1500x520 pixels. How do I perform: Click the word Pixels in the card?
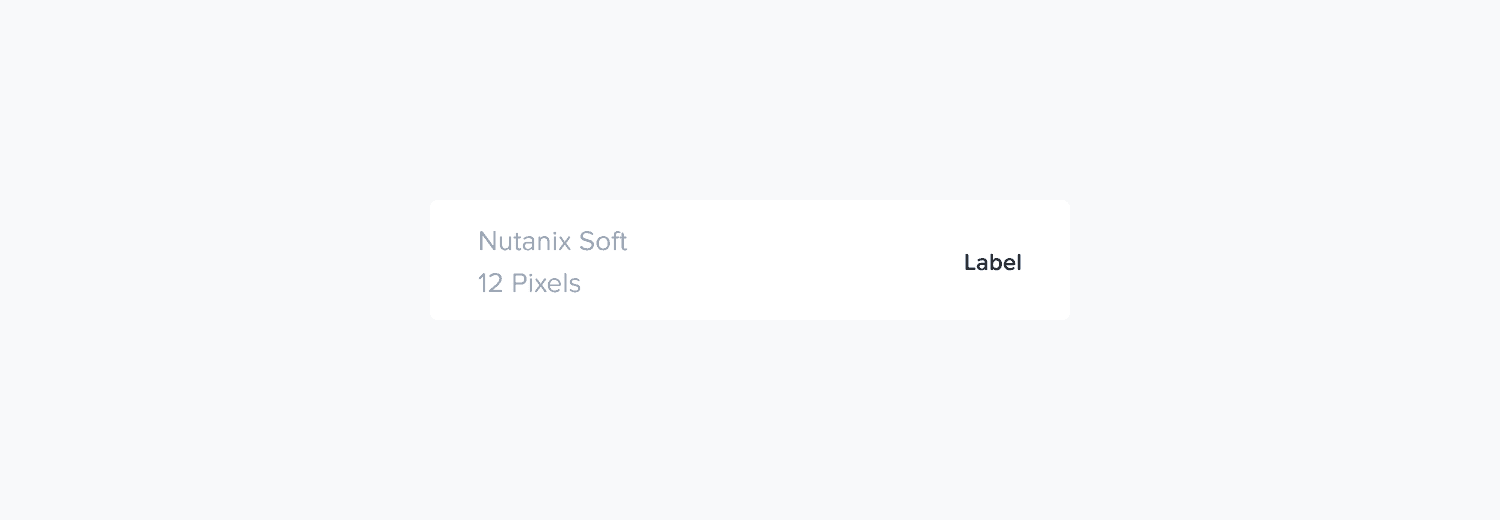coord(546,284)
